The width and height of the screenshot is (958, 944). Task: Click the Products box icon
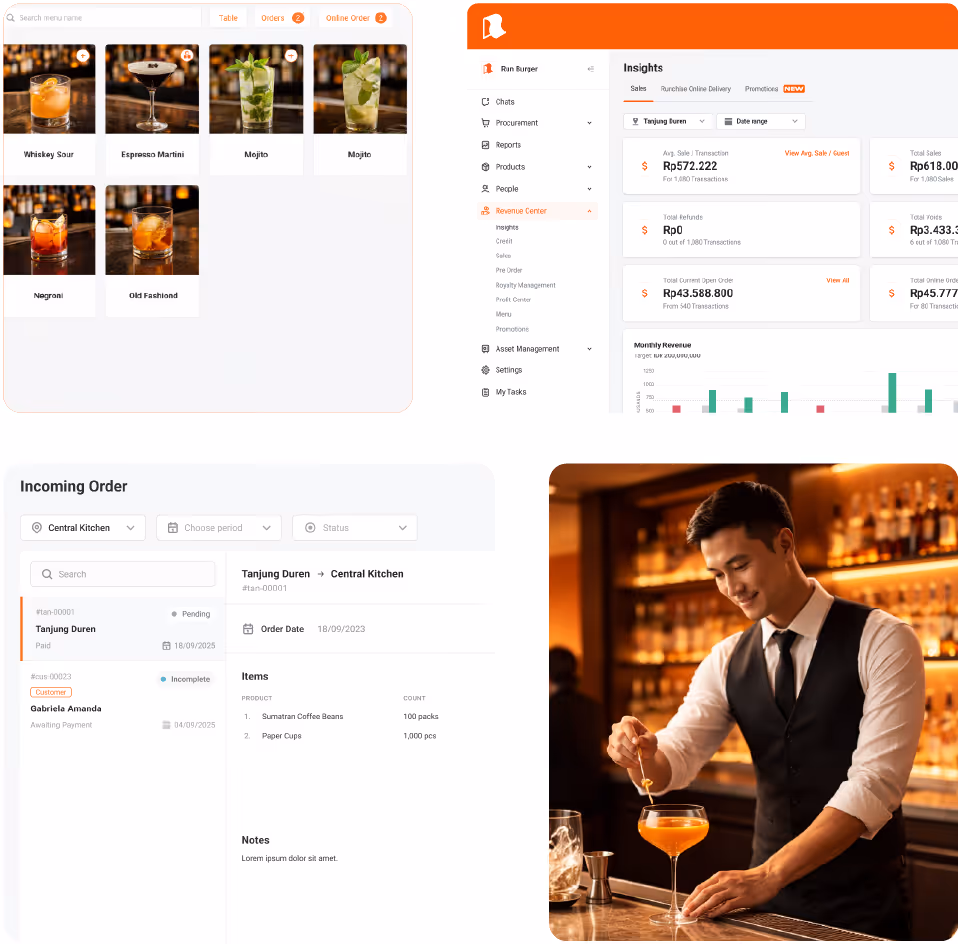(487, 166)
